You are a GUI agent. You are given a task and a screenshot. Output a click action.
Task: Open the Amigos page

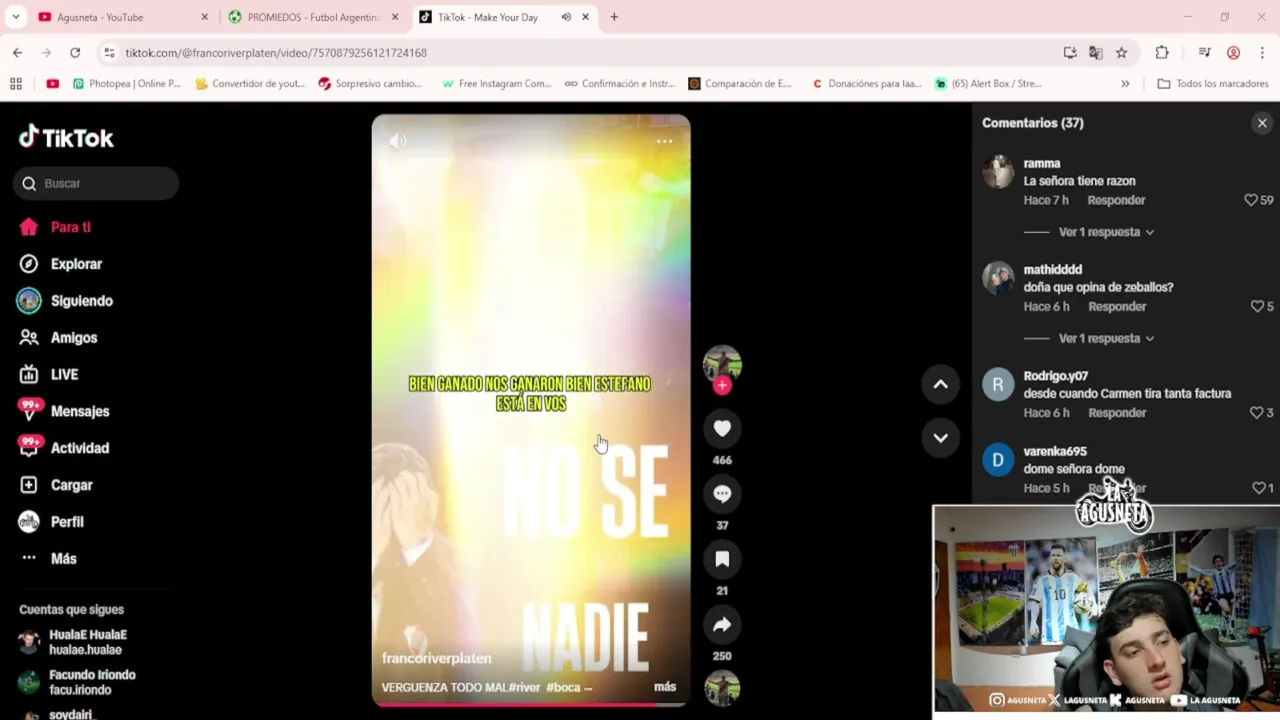point(59,338)
